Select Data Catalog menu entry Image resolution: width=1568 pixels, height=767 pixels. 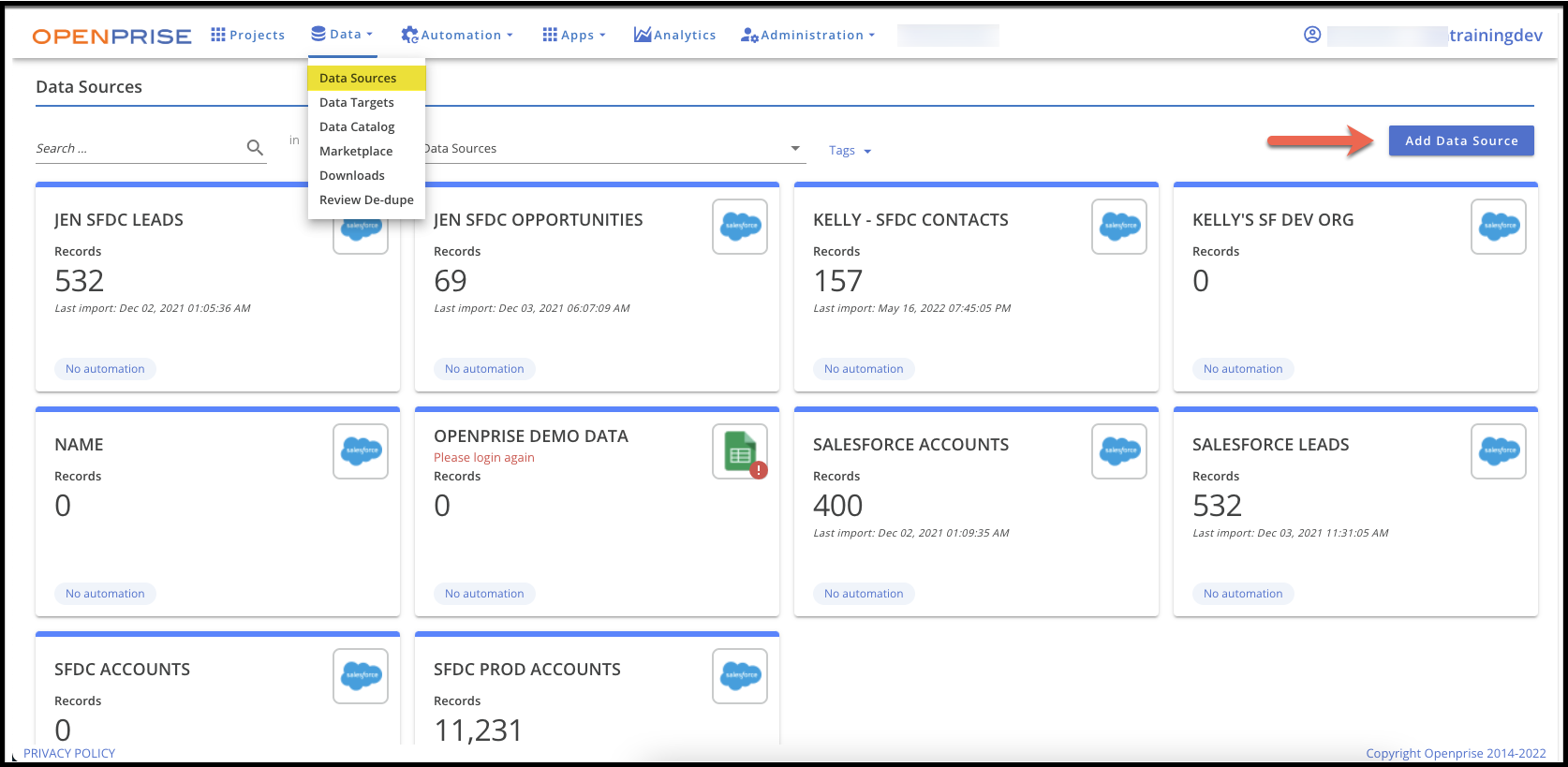tap(366, 126)
